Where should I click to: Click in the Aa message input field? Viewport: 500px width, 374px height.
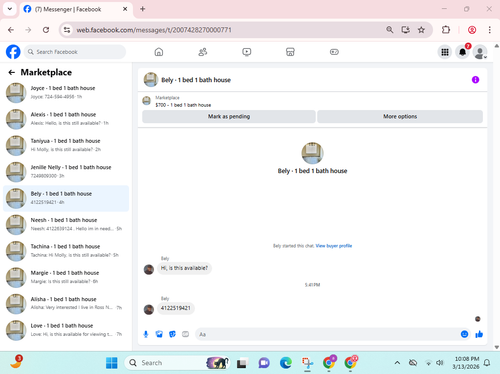coord(328,334)
